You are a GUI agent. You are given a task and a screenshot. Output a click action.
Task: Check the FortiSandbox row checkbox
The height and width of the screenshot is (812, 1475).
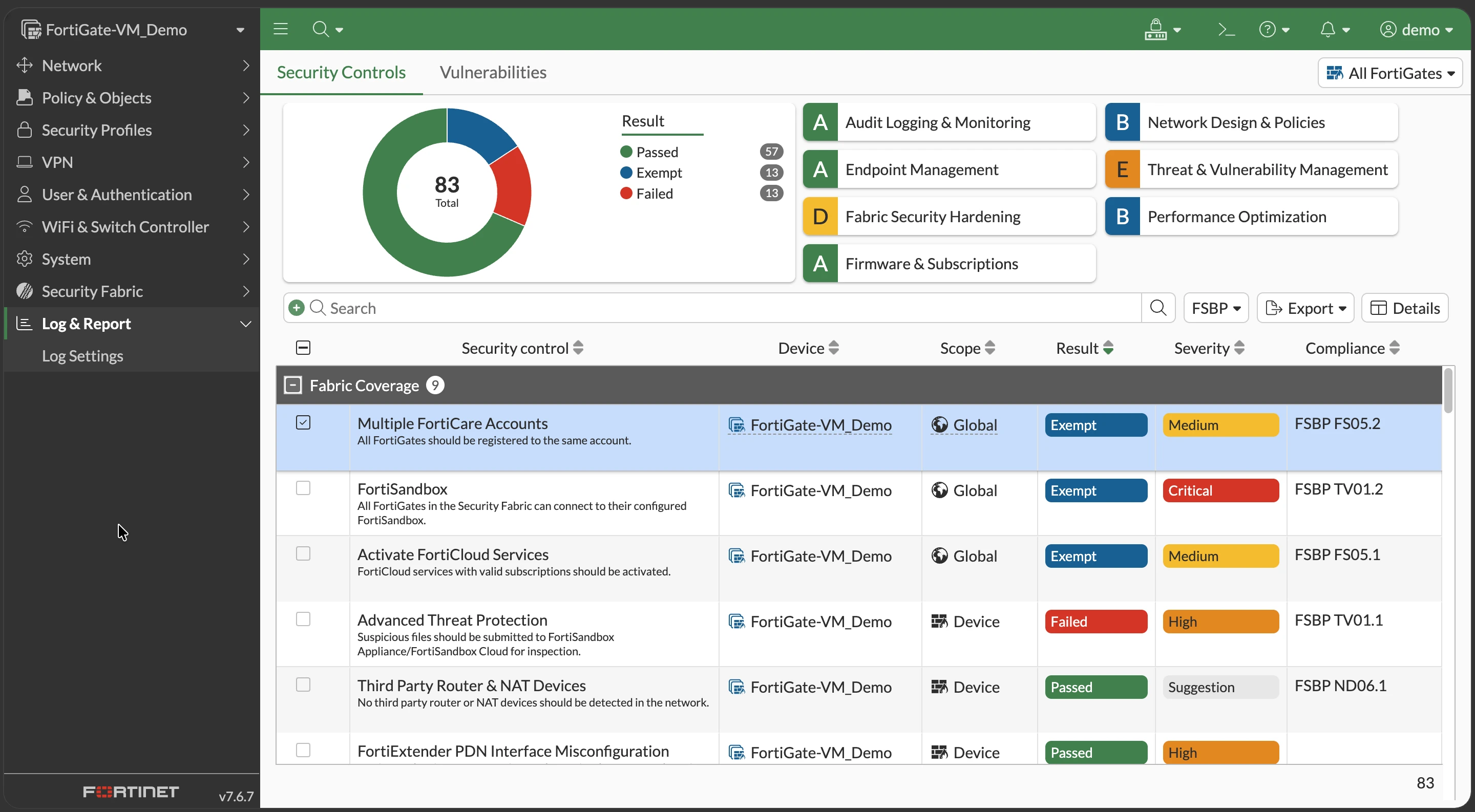click(303, 488)
